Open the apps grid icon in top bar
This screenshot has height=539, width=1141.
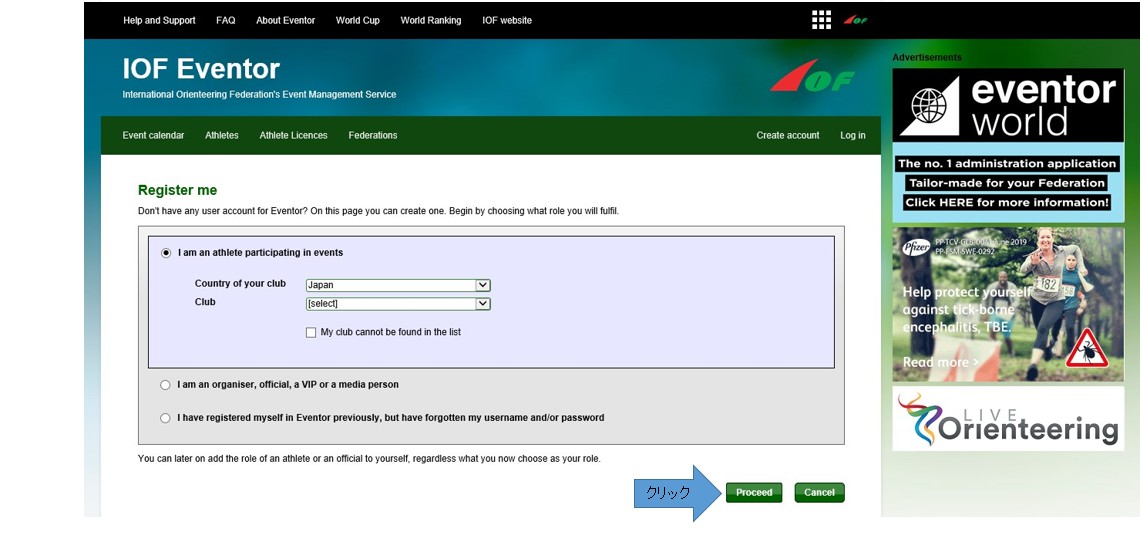click(x=821, y=20)
